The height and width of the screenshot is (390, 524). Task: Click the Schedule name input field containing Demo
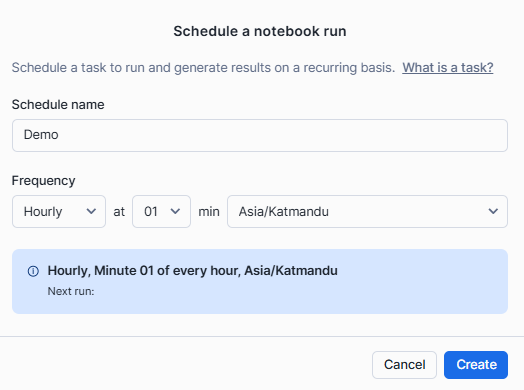tap(260, 135)
